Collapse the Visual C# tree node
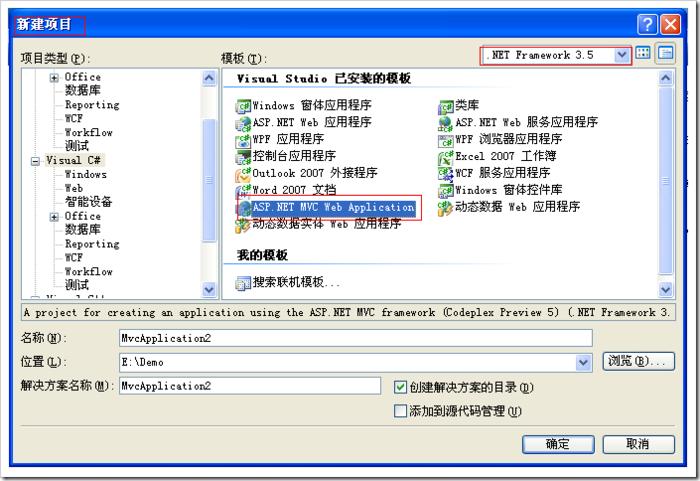 35,161
